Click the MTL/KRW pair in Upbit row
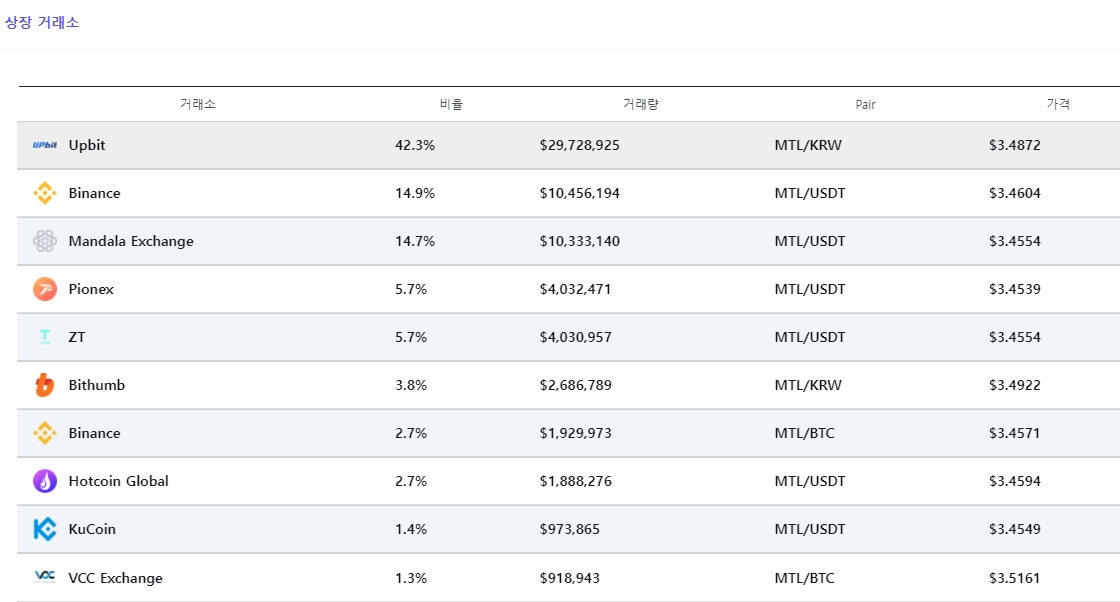The height and width of the screenshot is (602, 1120). (808, 145)
